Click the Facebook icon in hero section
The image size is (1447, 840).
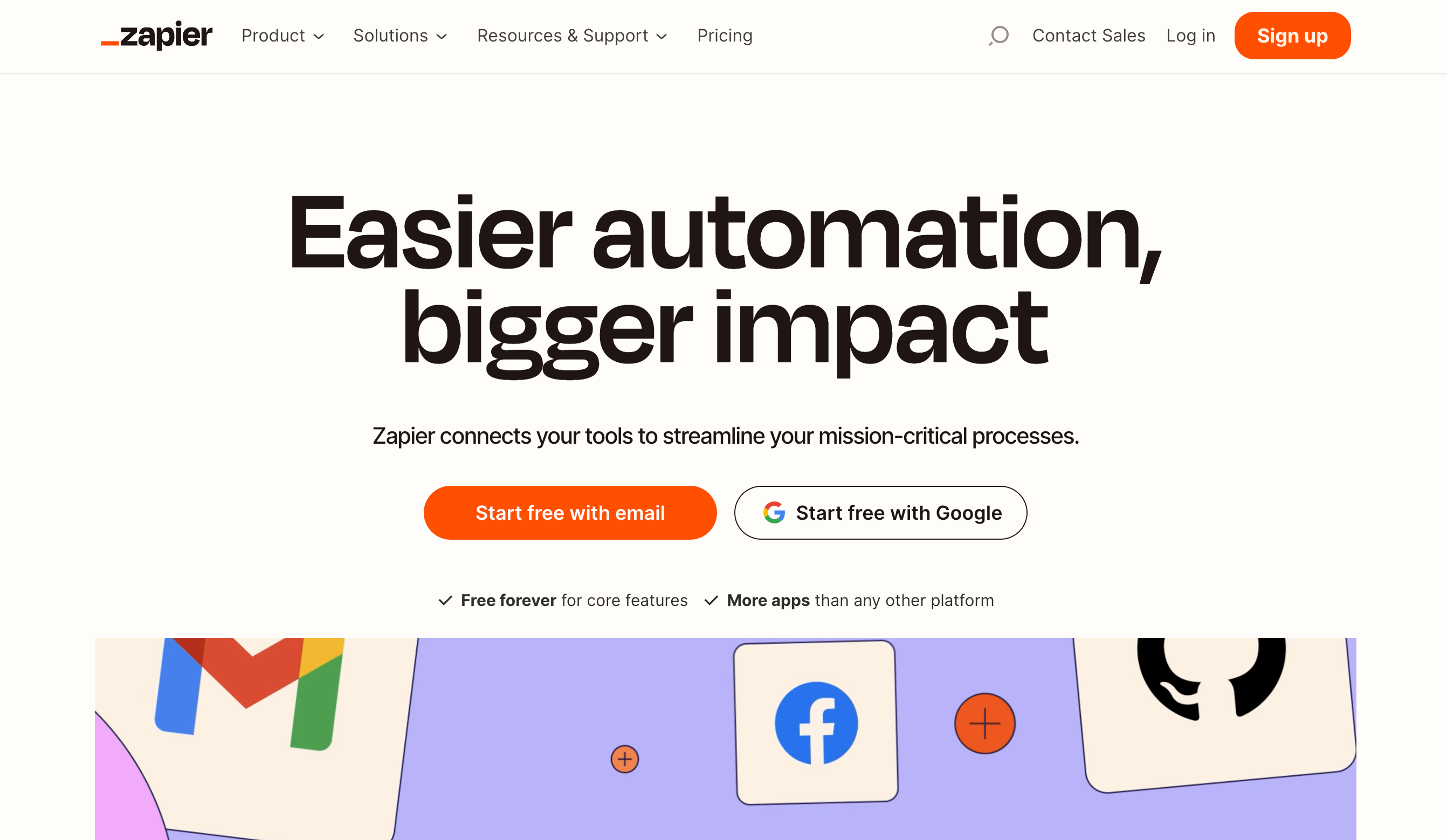click(815, 721)
